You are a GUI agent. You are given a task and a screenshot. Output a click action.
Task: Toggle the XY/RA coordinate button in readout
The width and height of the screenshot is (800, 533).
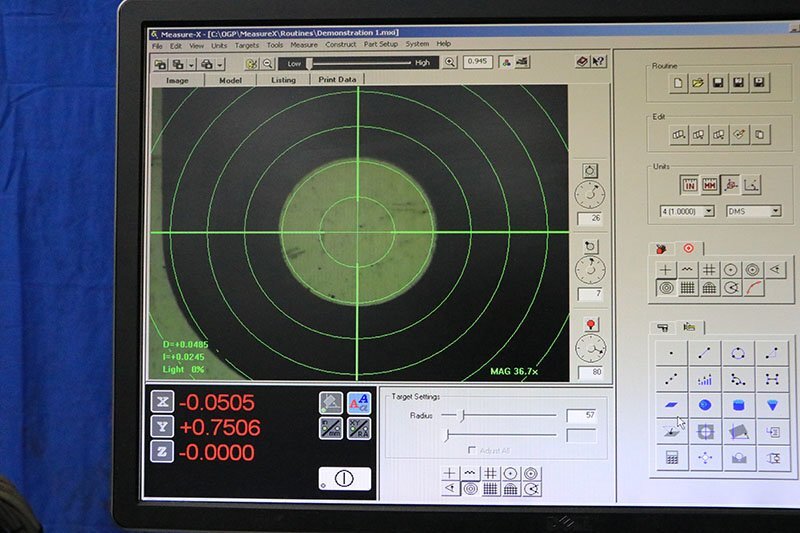point(359,428)
